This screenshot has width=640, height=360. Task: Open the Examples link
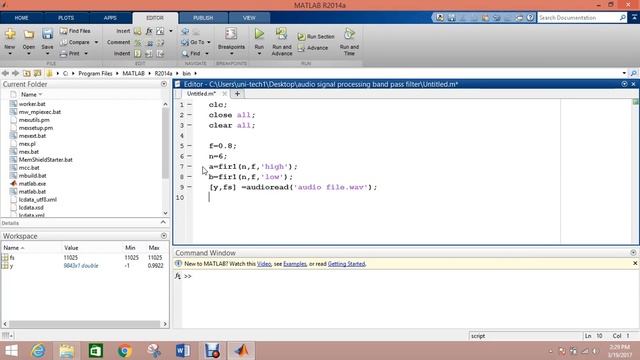[295, 264]
